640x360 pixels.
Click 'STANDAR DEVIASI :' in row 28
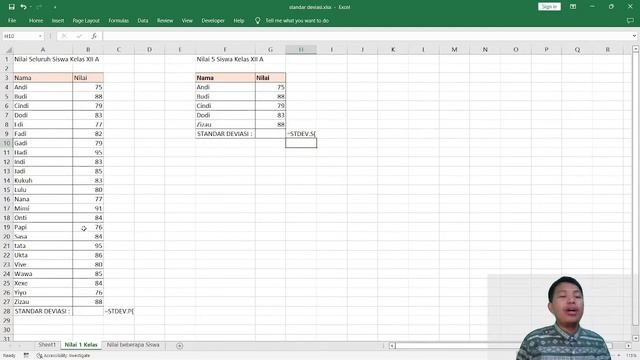coord(43,311)
